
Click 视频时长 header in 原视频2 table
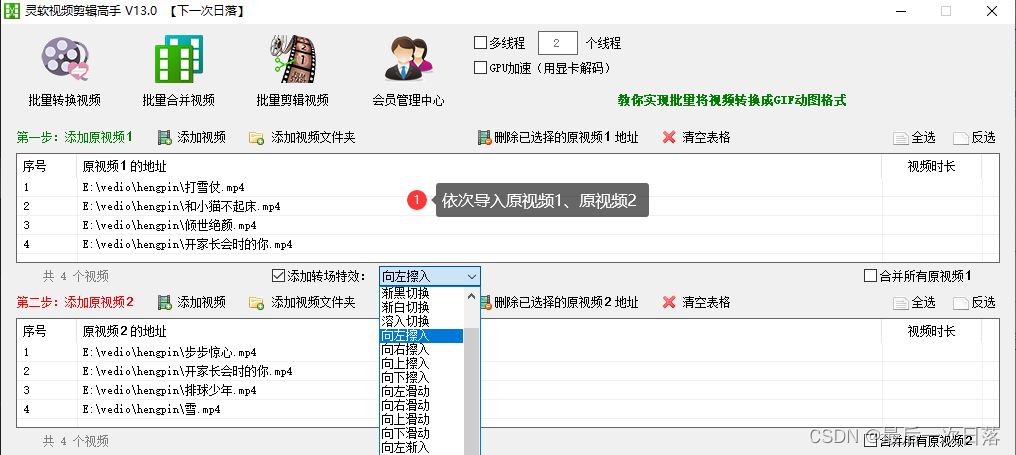931,332
